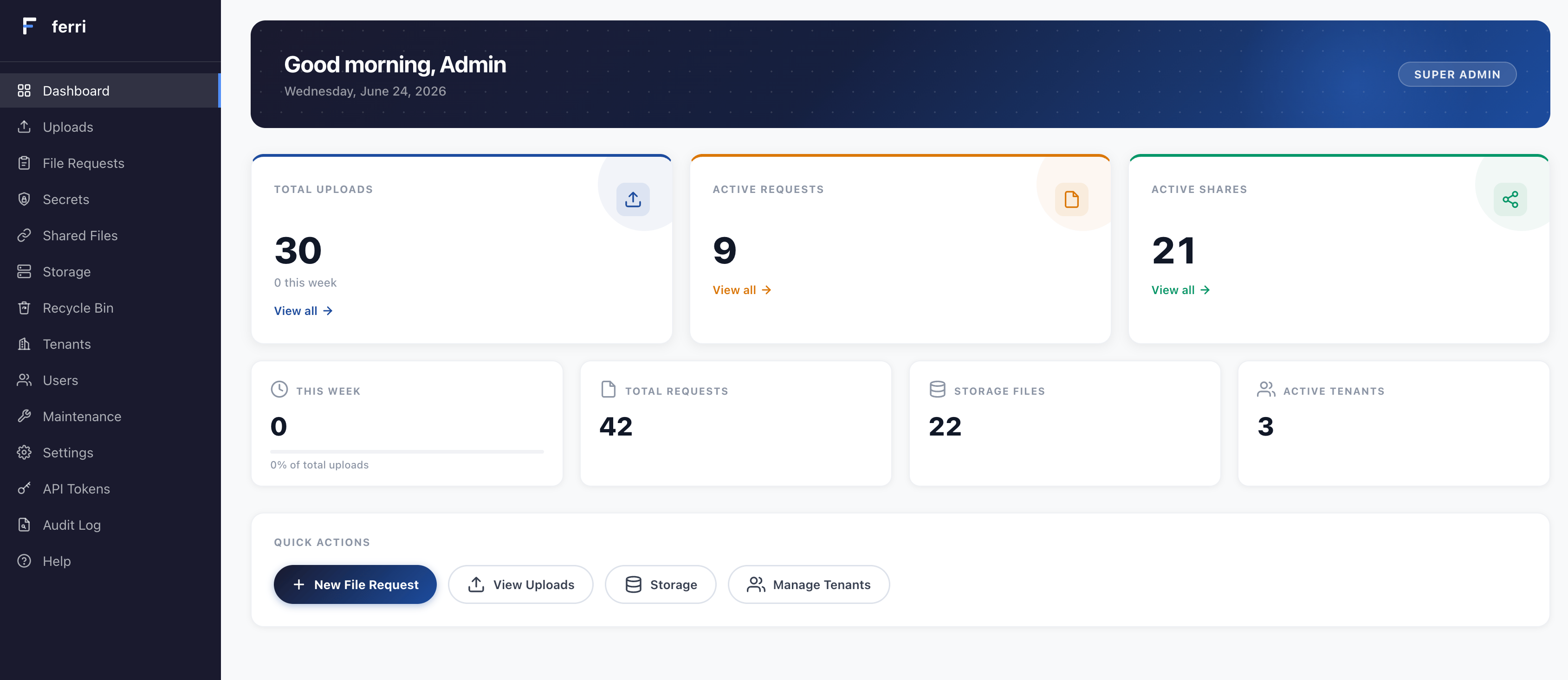1568x680 pixels.
Task: Click the Active Requests number 9
Action: click(x=724, y=250)
